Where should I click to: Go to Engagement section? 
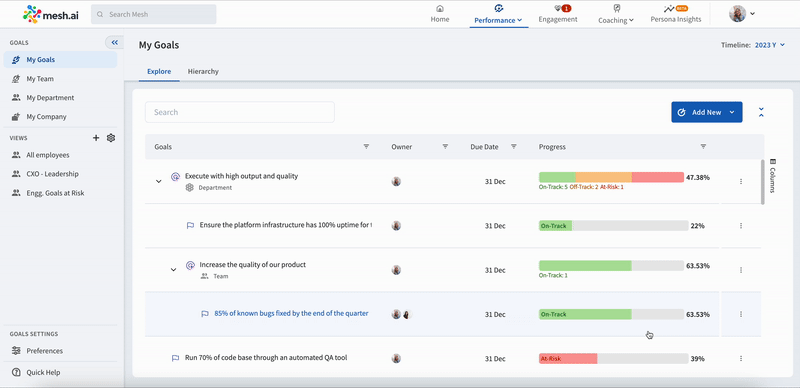pyautogui.click(x=558, y=14)
